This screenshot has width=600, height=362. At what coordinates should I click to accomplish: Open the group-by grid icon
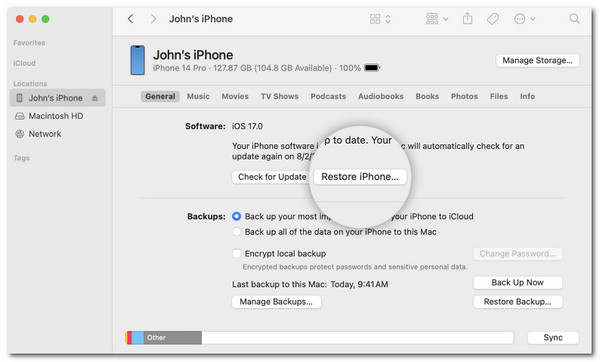[x=432, y=18]
